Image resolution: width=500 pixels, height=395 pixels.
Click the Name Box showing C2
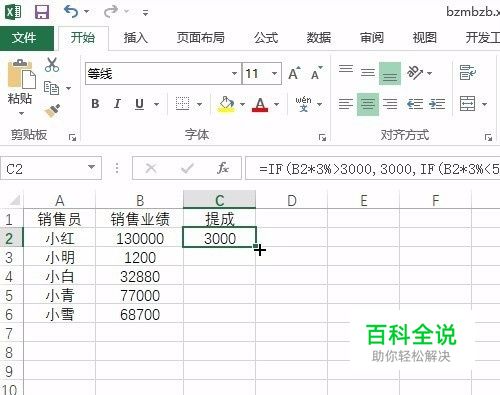coord(51,168)
